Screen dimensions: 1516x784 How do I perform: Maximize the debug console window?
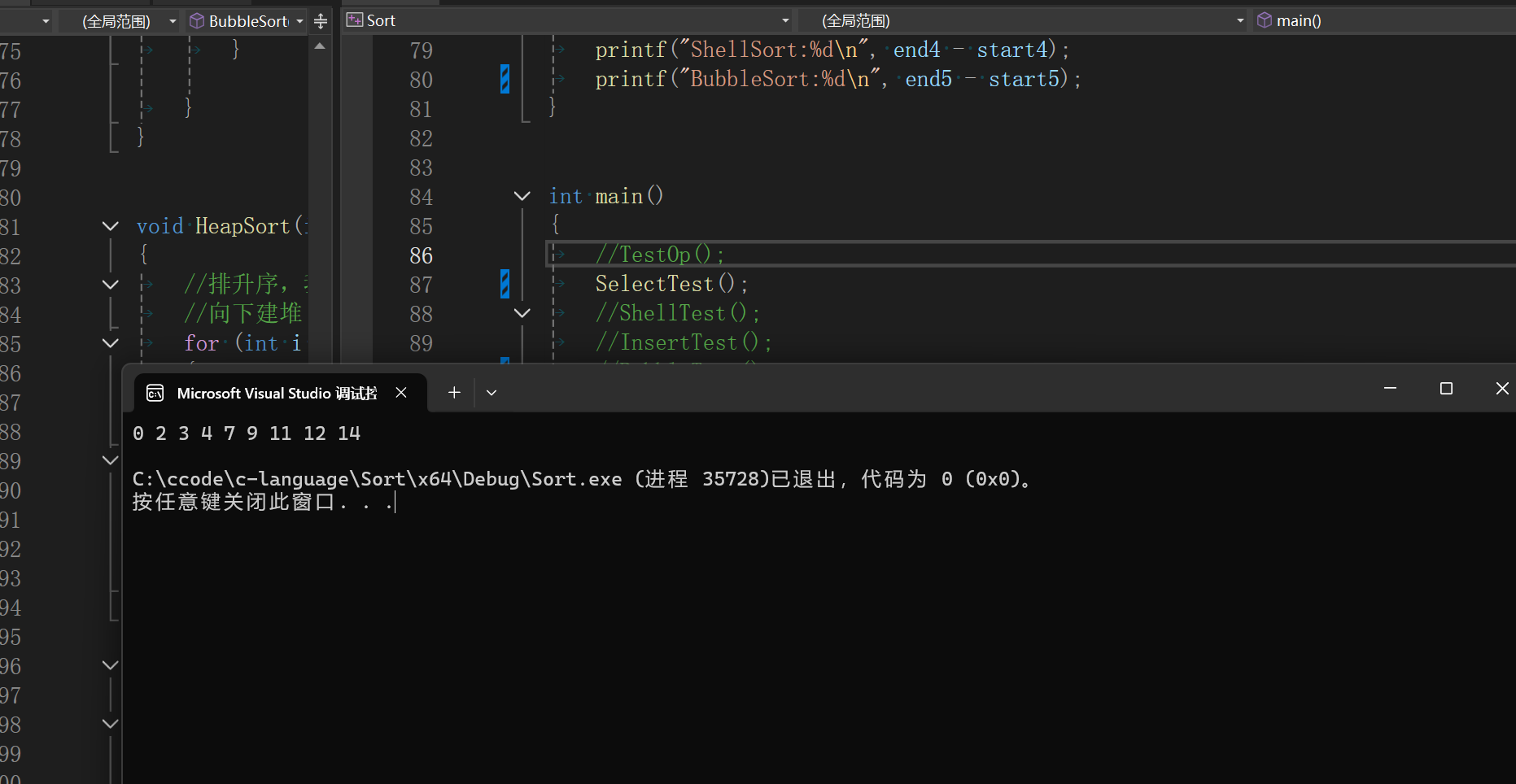(1446, 389)
